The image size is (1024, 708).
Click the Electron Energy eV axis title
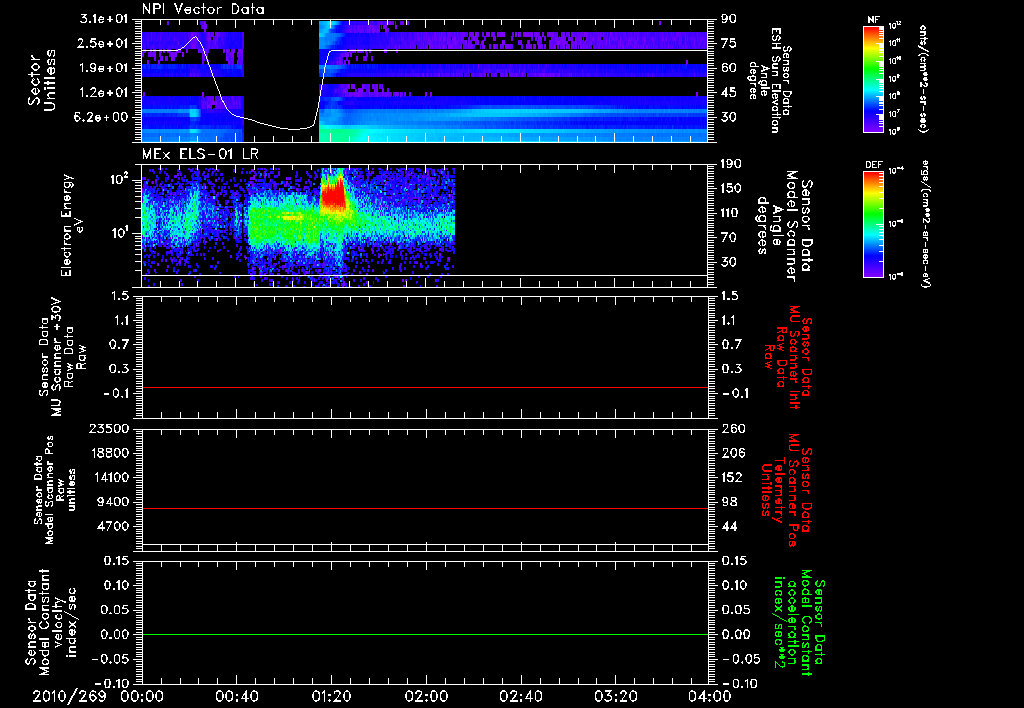tap(71, 225)
